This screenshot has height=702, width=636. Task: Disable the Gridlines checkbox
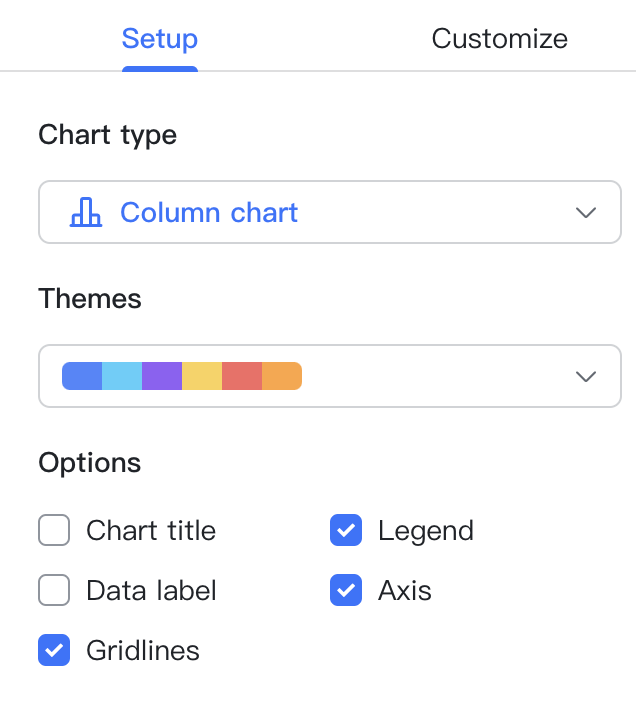tap(54, 650)
